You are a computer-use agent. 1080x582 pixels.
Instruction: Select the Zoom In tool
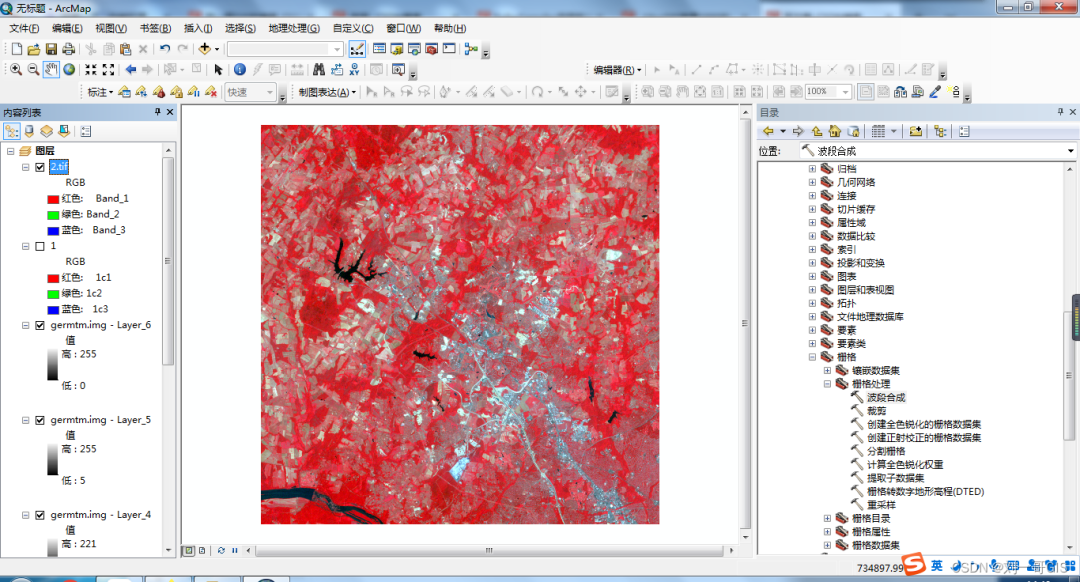pyautogui.click(x=16, y=70)
